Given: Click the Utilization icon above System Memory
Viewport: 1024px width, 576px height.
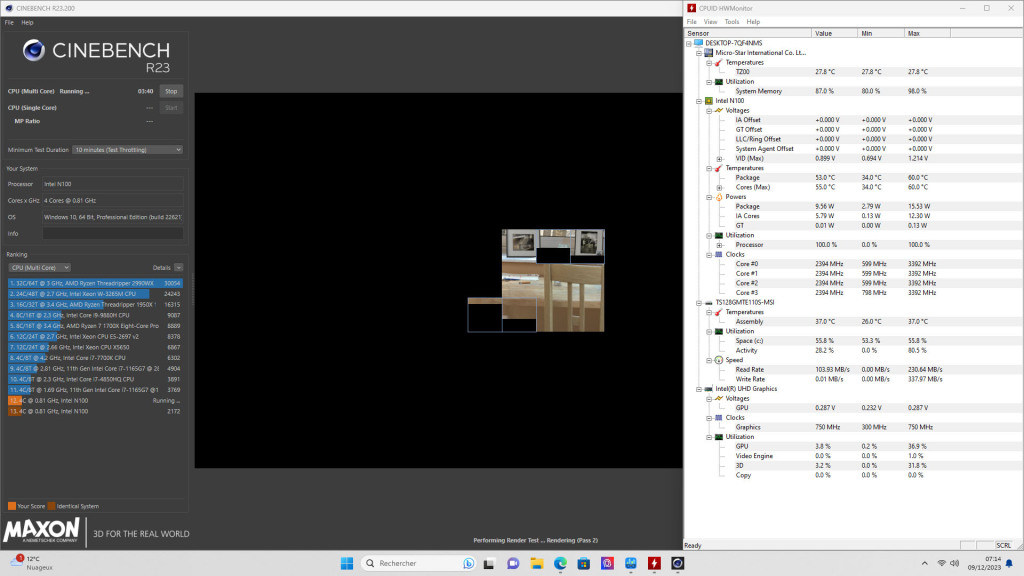Looking at the screenshot, I should pyautogui.click(x=718, y=82).
